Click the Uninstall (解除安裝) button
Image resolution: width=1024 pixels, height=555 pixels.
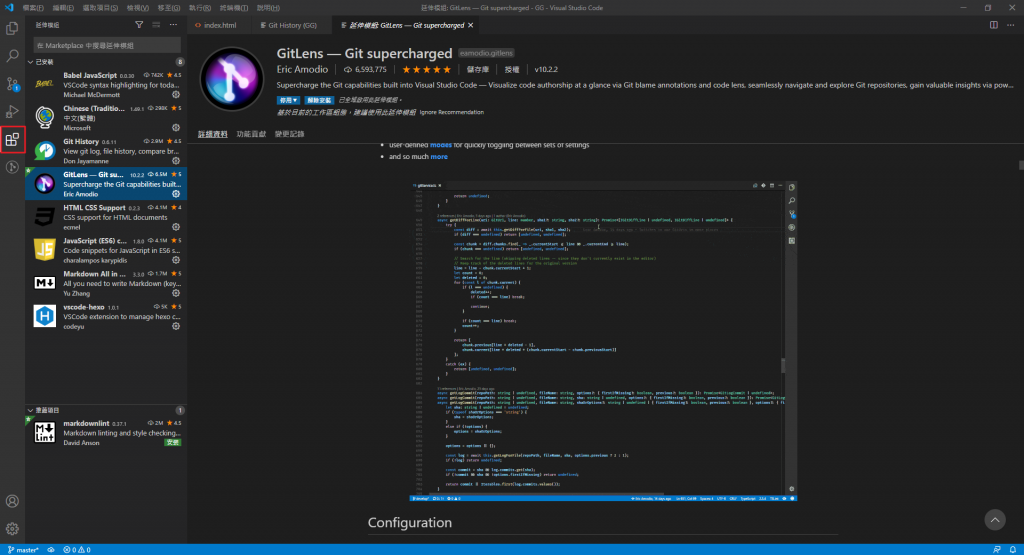point(319,100)
